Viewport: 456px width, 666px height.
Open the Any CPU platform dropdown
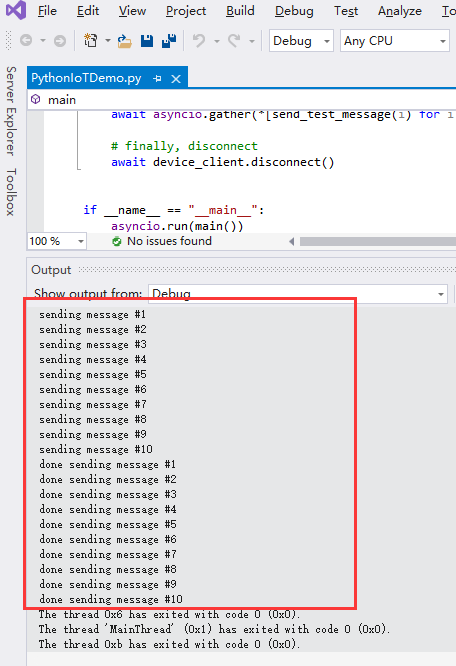394,41
